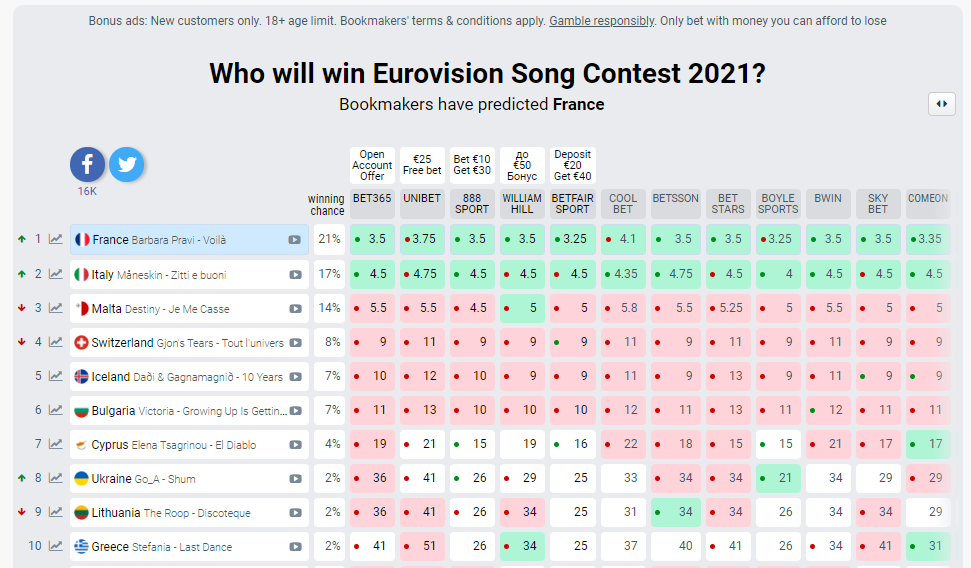Screen dimensions: 971x568
Task: Play France's Voilà video icon
Action: (x=295, y=240)
